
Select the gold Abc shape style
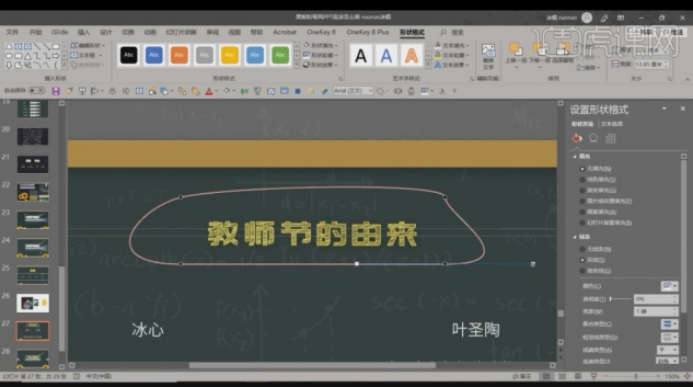[230, 55]
